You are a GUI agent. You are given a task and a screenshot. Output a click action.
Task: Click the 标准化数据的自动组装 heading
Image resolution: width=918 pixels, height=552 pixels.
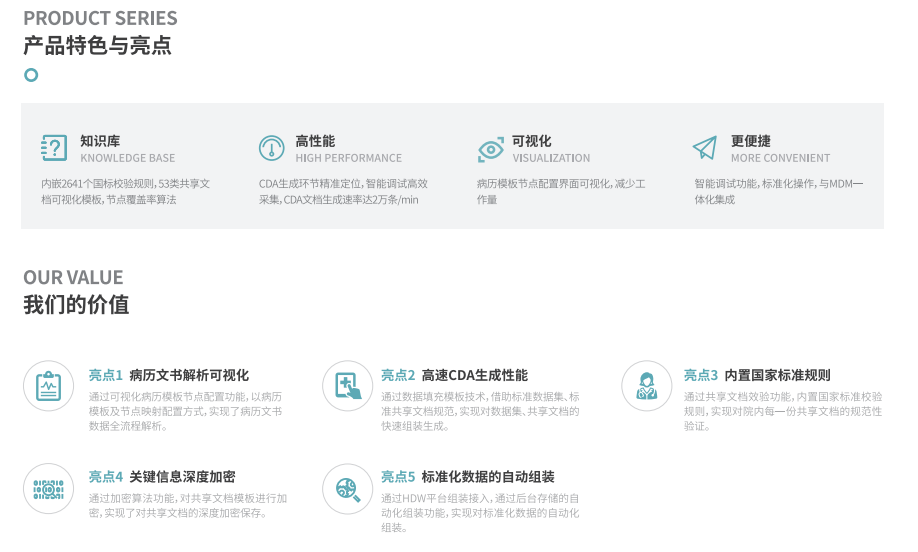(488, 476)
